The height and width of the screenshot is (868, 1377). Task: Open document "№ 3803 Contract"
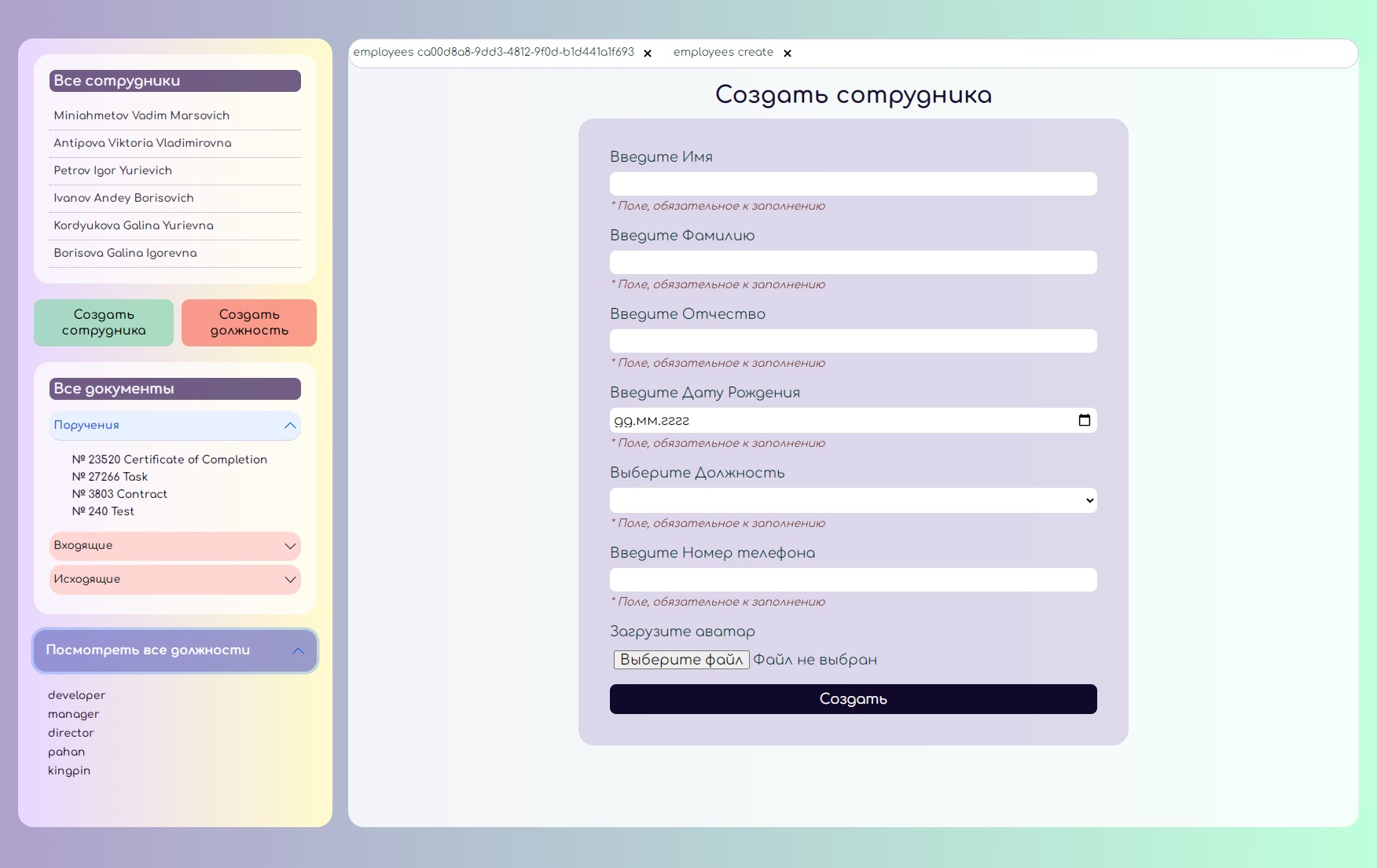pyautogui.click(x=119, y=494)
